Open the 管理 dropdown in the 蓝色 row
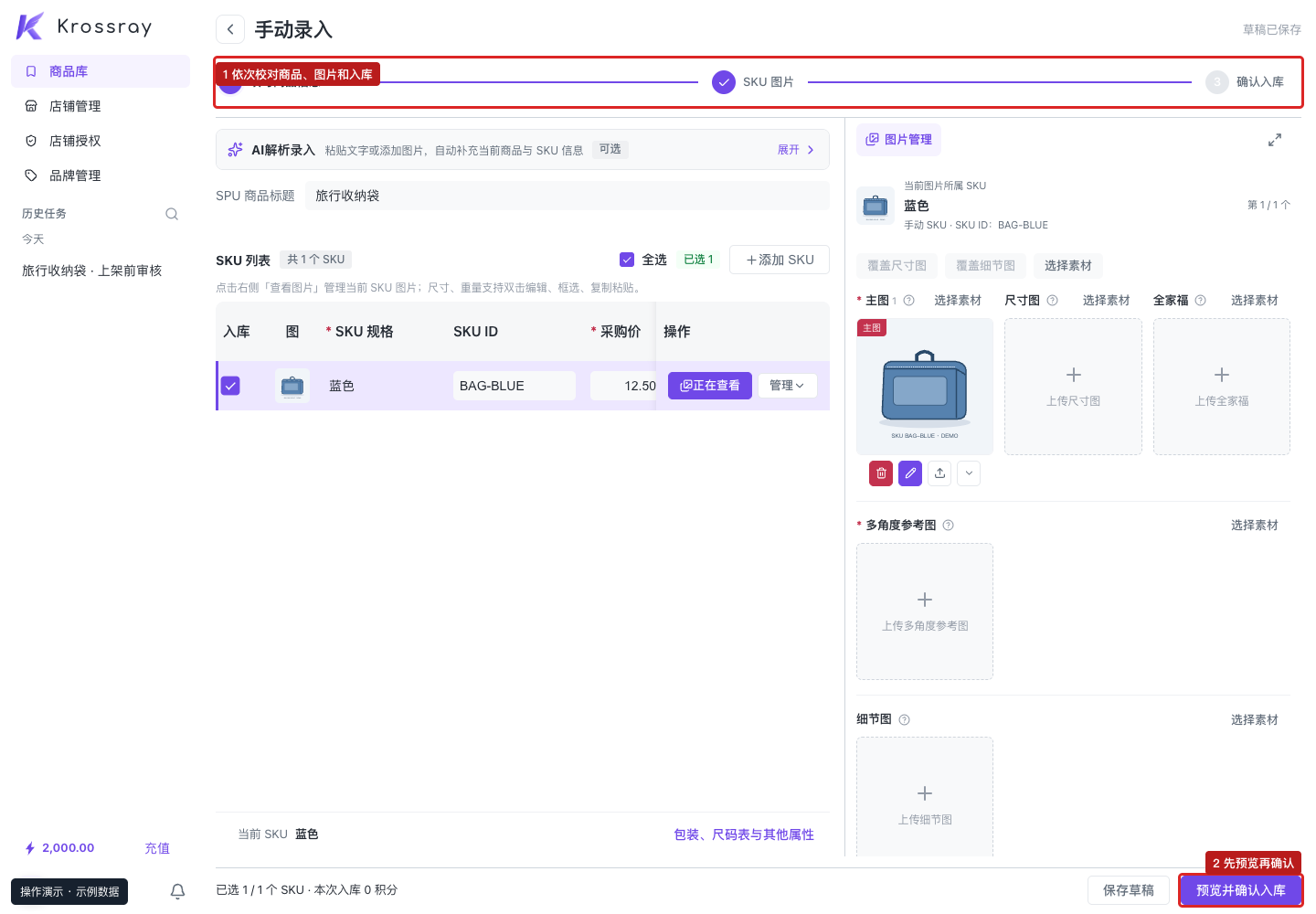This screenshot has height=914, width=1316. tap(788, 386)
